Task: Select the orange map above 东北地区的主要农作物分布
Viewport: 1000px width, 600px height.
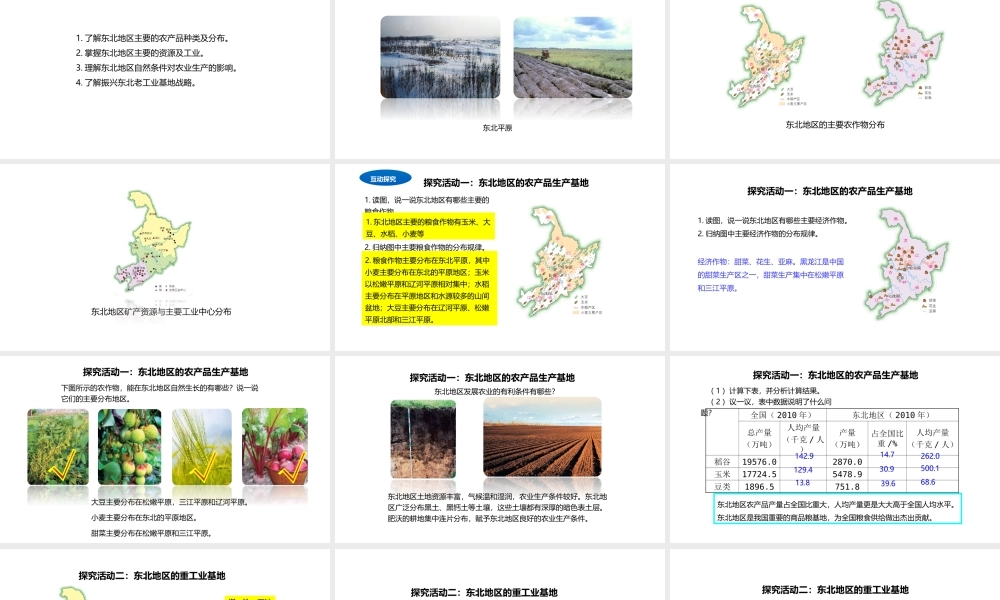Action: click(769, 56)
